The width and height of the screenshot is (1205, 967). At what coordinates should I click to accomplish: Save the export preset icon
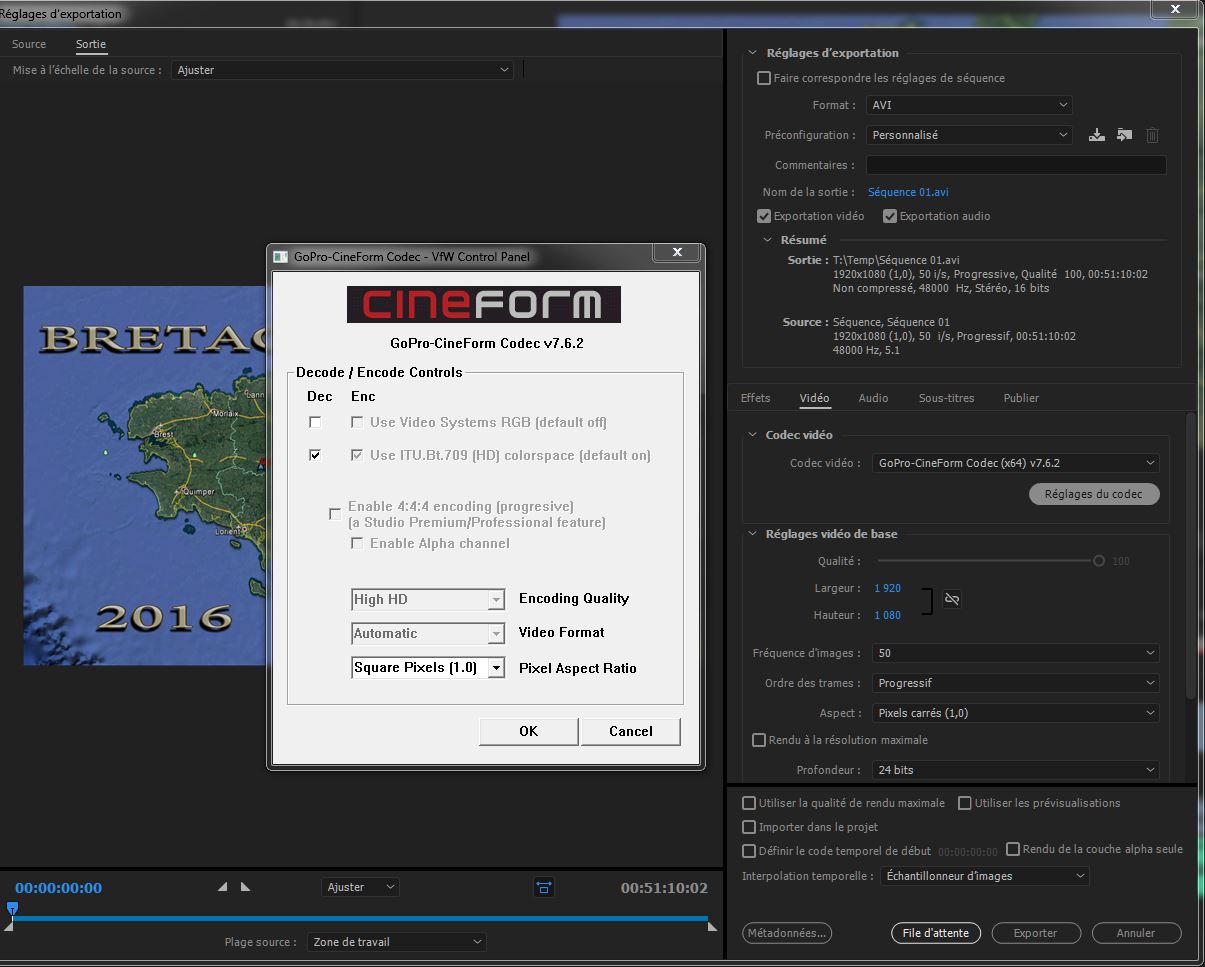coord(1097,135)
